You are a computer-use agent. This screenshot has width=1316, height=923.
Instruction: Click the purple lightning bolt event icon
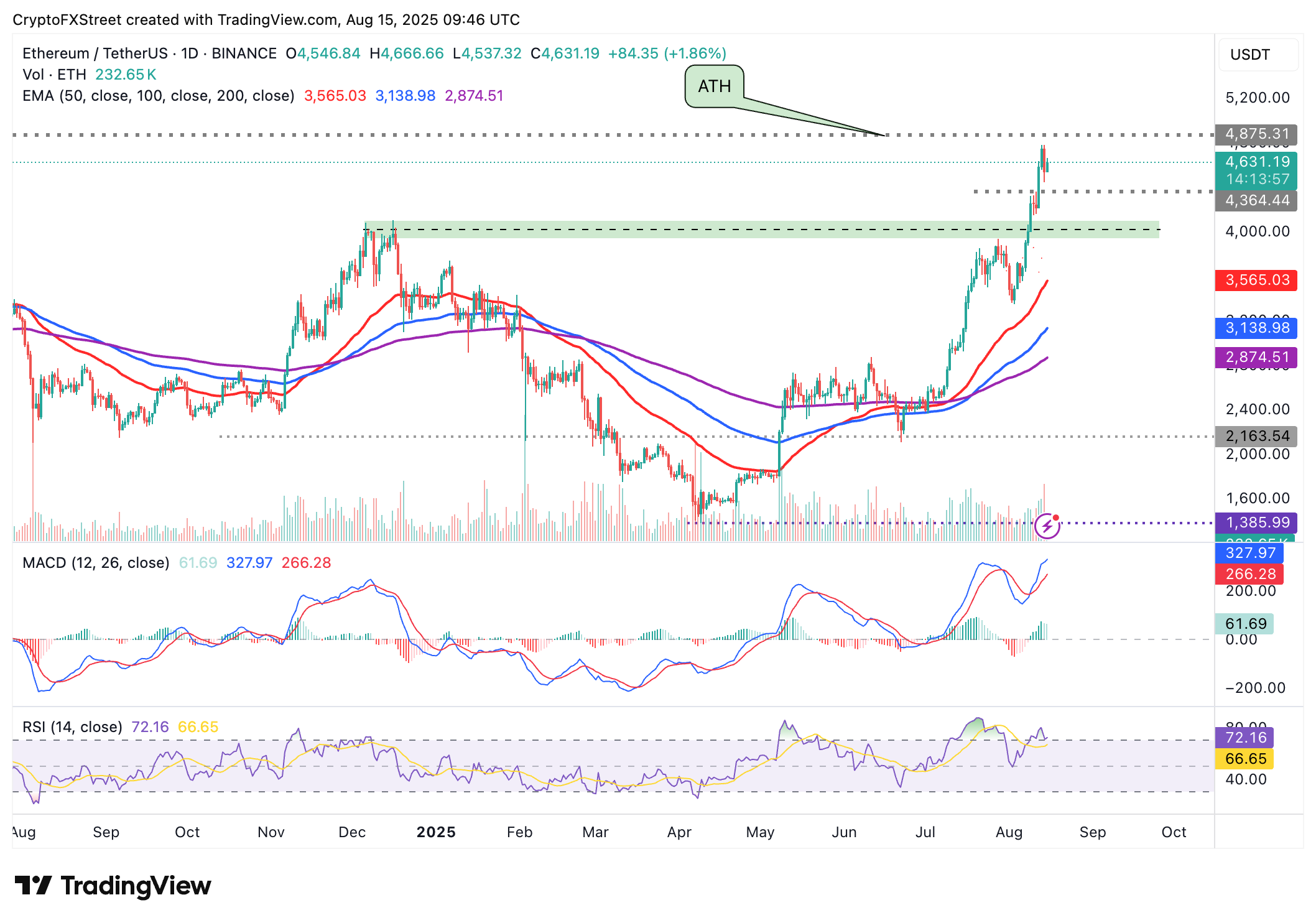coord(1047,527)
